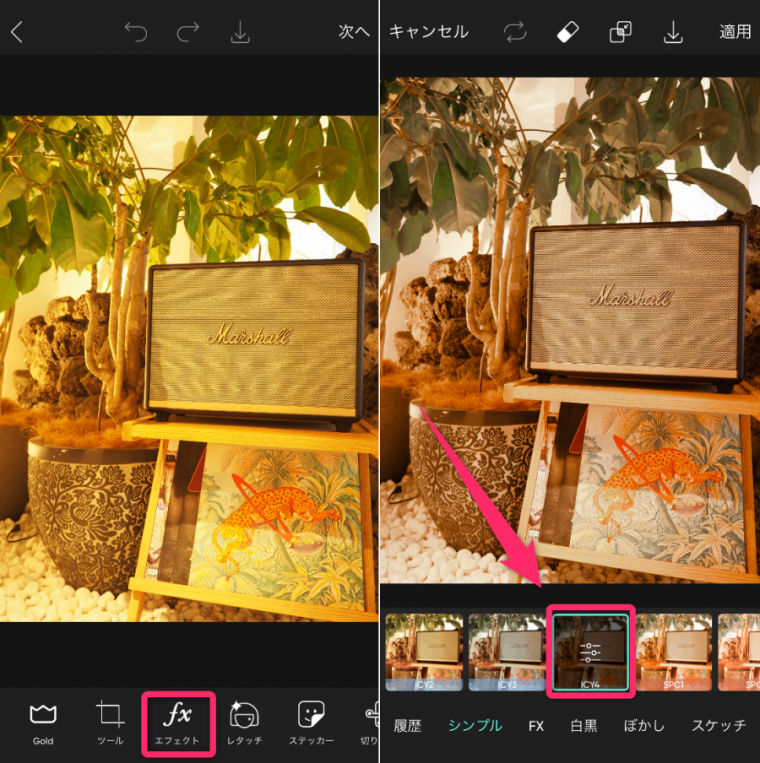This screenshot has width=760, height=763.
Task: Click the redo arrow icon
Action: [x=188, y=32]
